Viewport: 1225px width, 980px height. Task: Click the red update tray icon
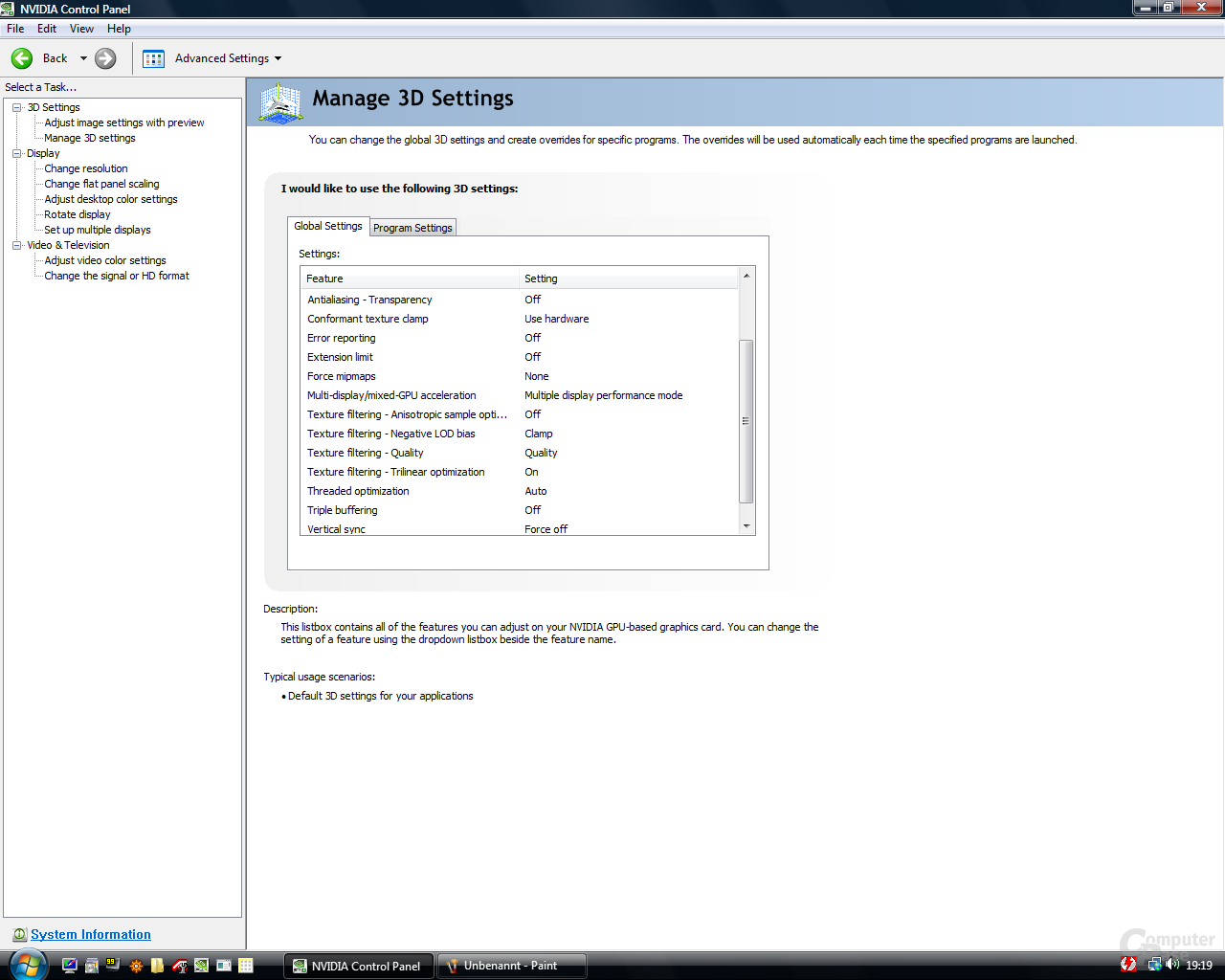1128,965
